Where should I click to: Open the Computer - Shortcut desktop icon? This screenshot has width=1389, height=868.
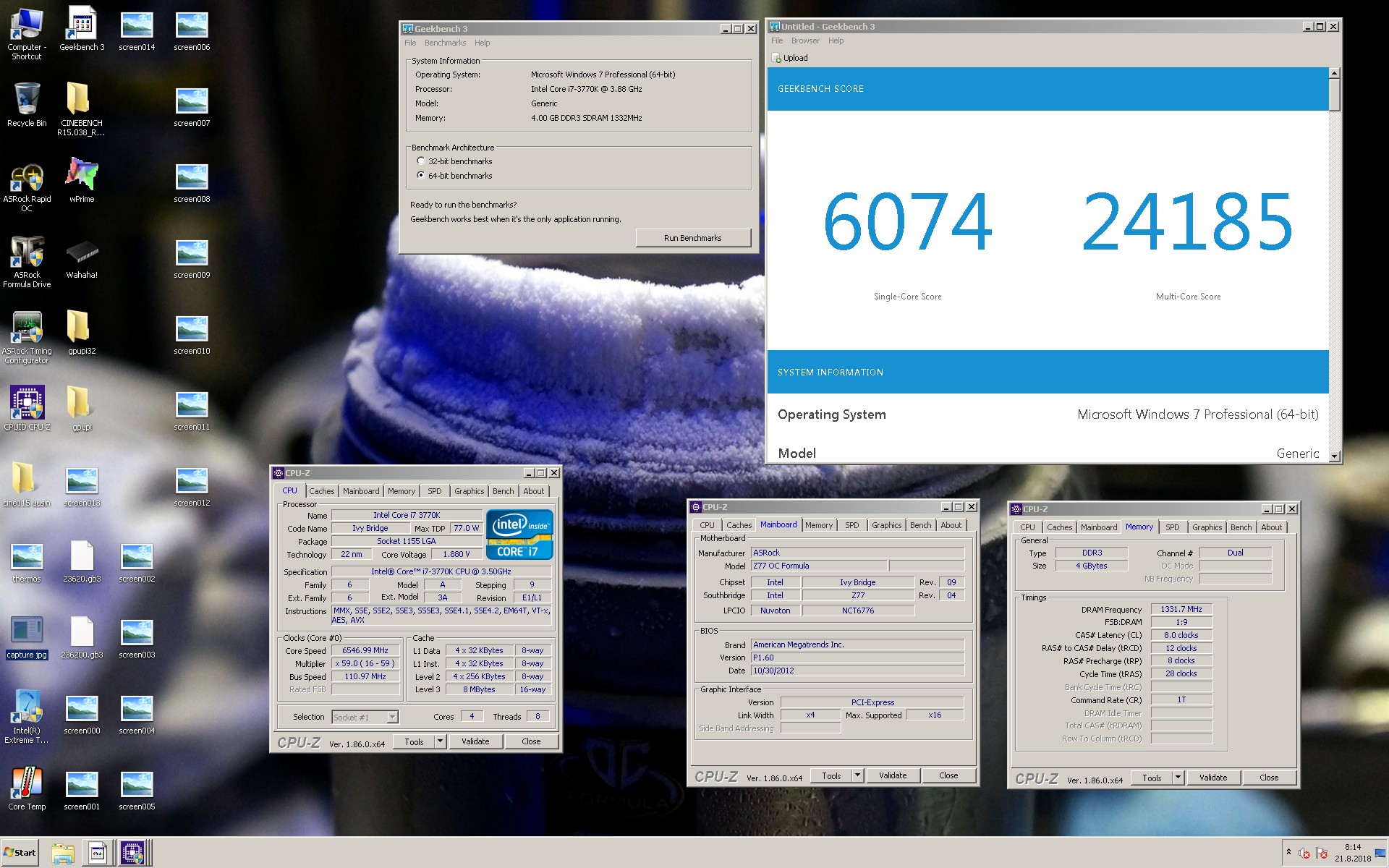coord(27,33)
